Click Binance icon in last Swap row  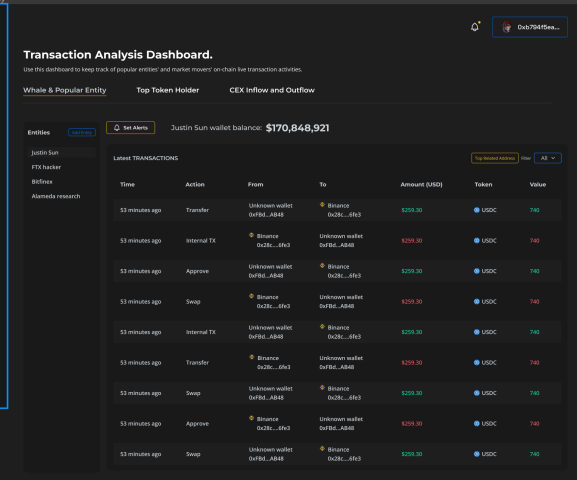(322, 449)
